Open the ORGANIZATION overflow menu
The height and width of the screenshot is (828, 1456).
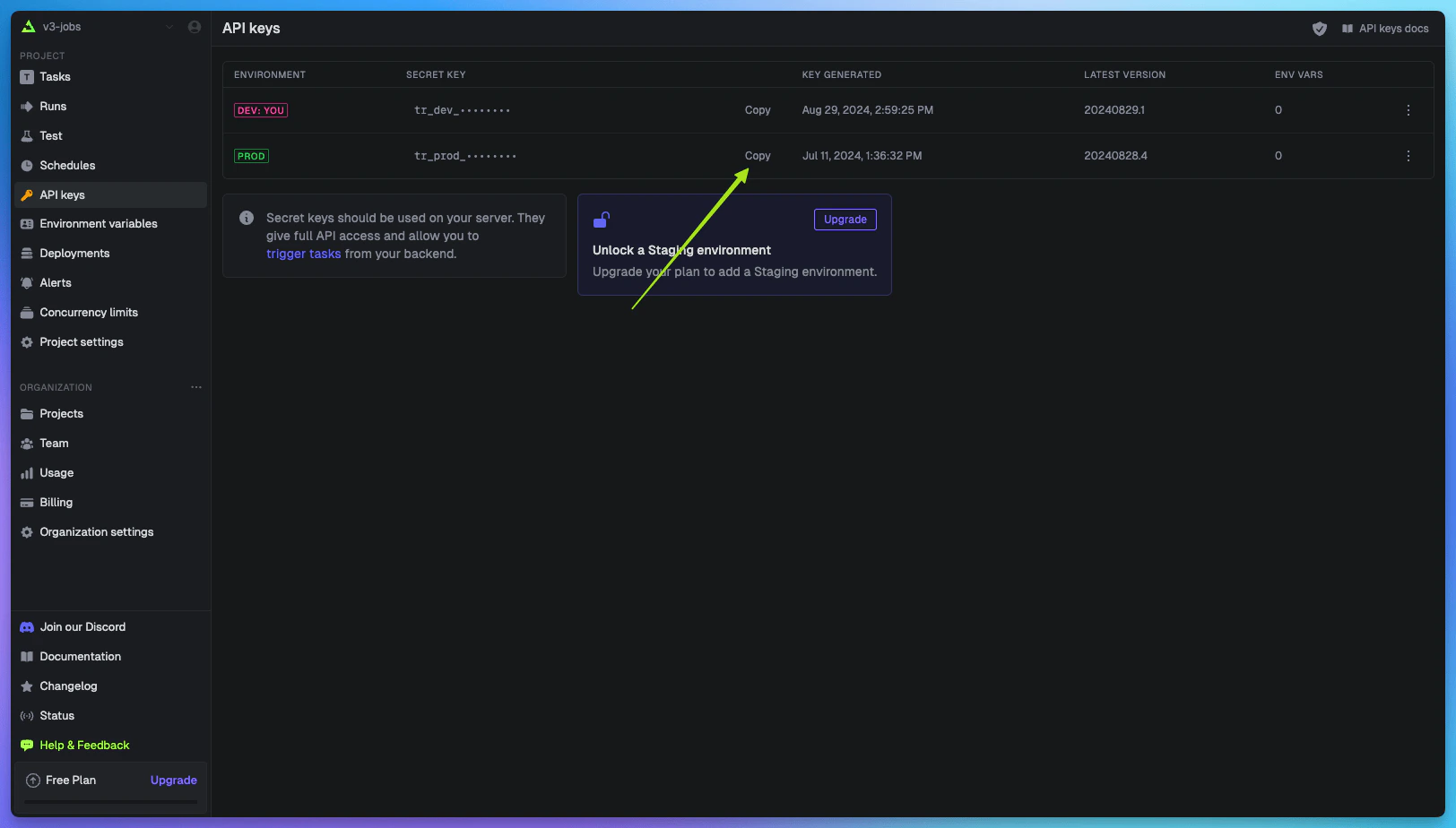[x=196, y=386]
